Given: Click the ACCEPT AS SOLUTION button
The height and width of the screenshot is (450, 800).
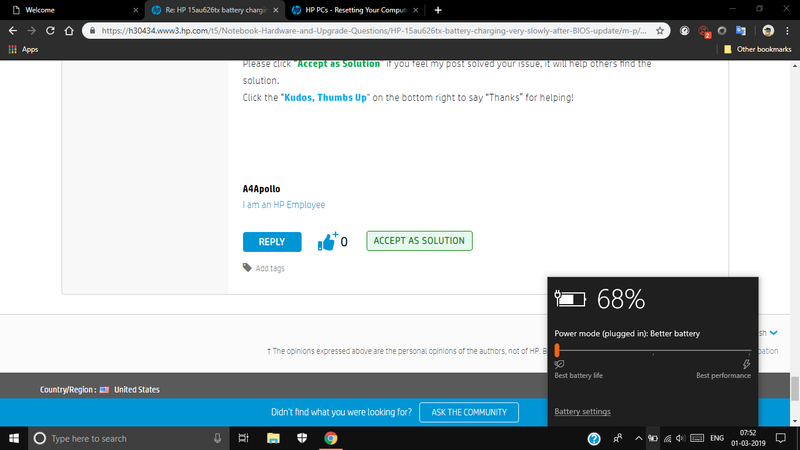Looking at the screenshot, I should pyautogui.click(x=419, y=241).
